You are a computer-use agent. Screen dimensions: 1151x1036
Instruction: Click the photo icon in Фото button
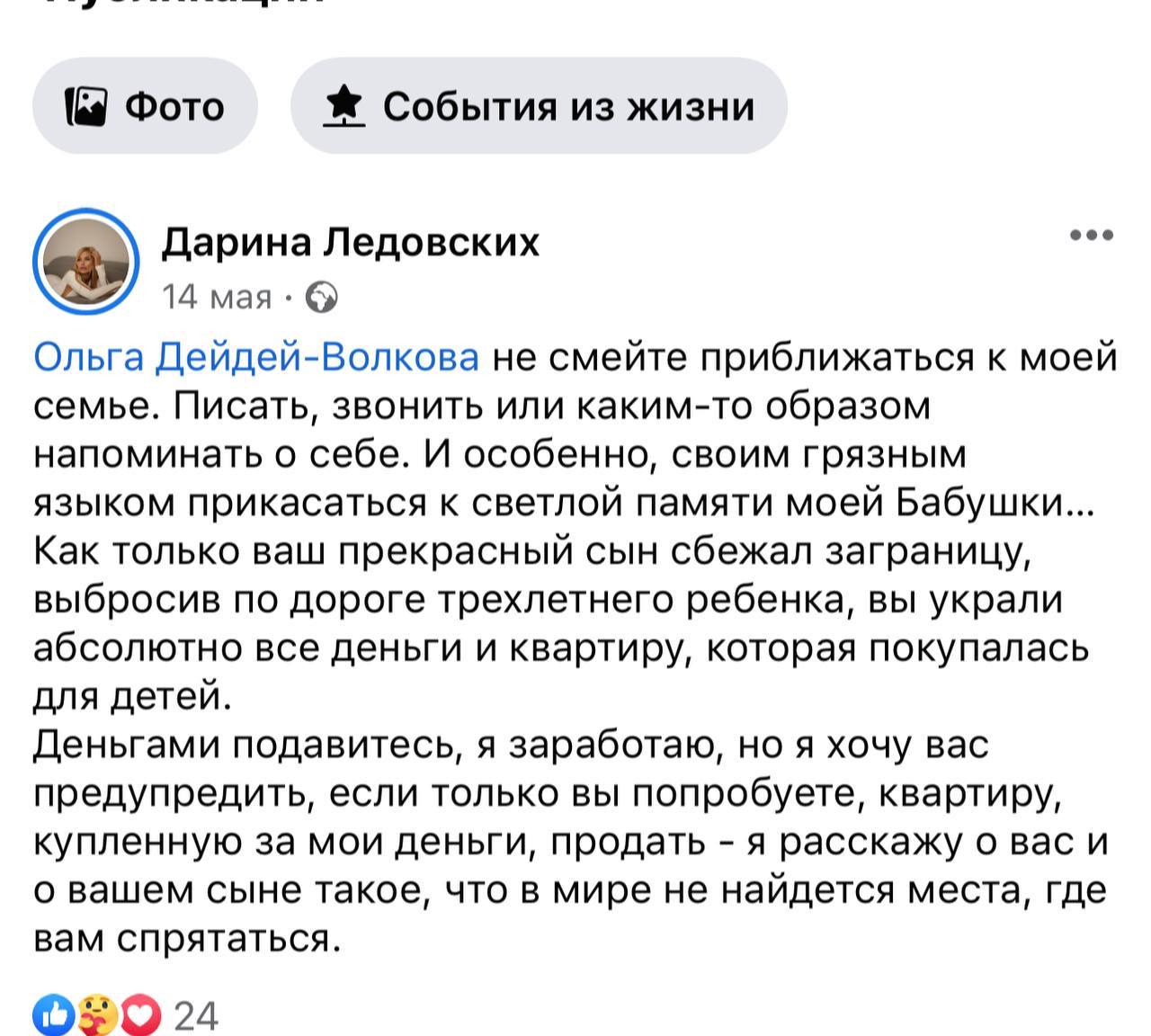tap(86, 107)
